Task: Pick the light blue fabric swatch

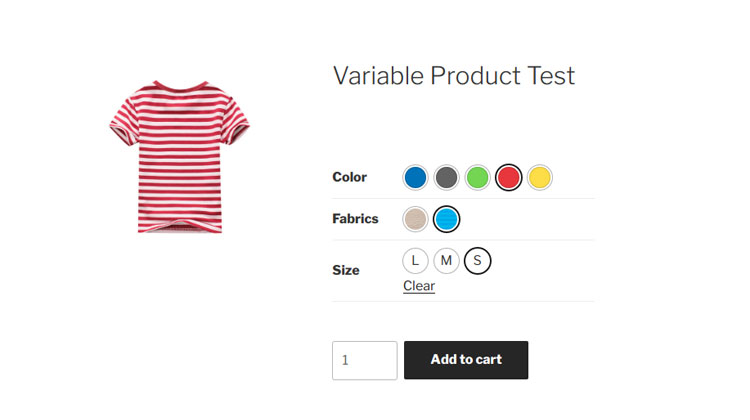Action: coord(446,219)
